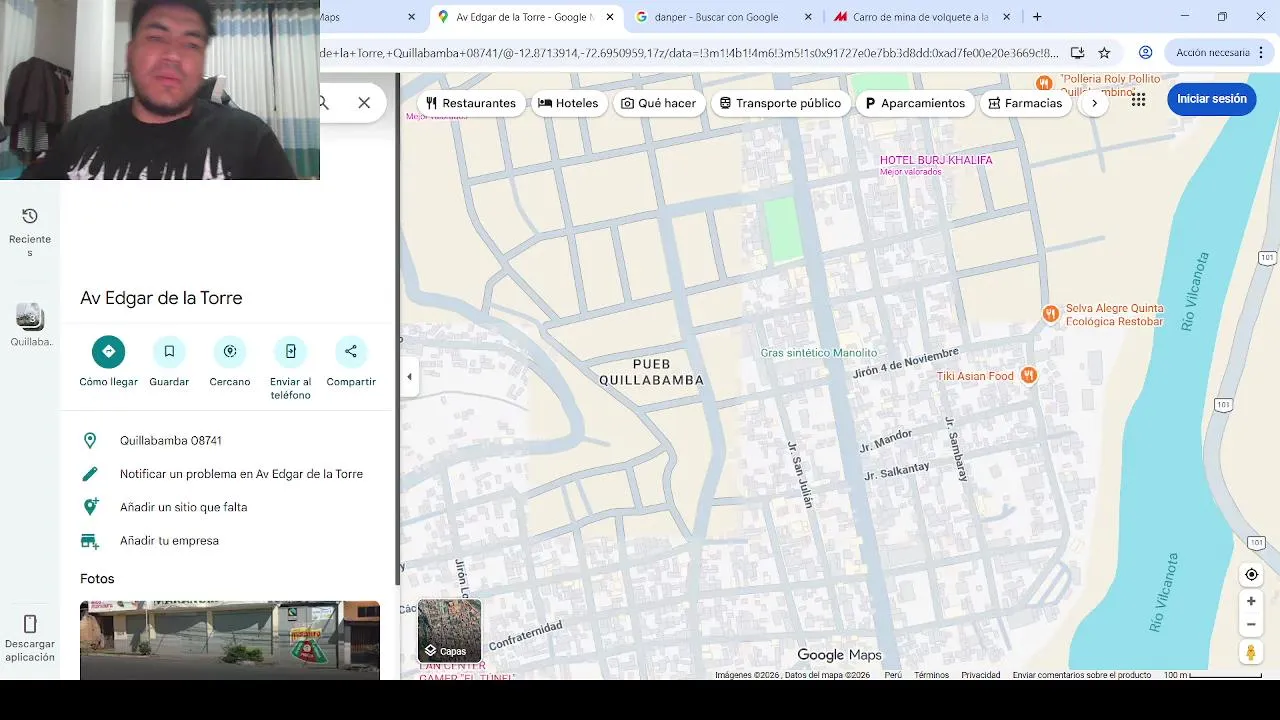Select the Quillabamba 08741 address row

(x=229, y=441)
